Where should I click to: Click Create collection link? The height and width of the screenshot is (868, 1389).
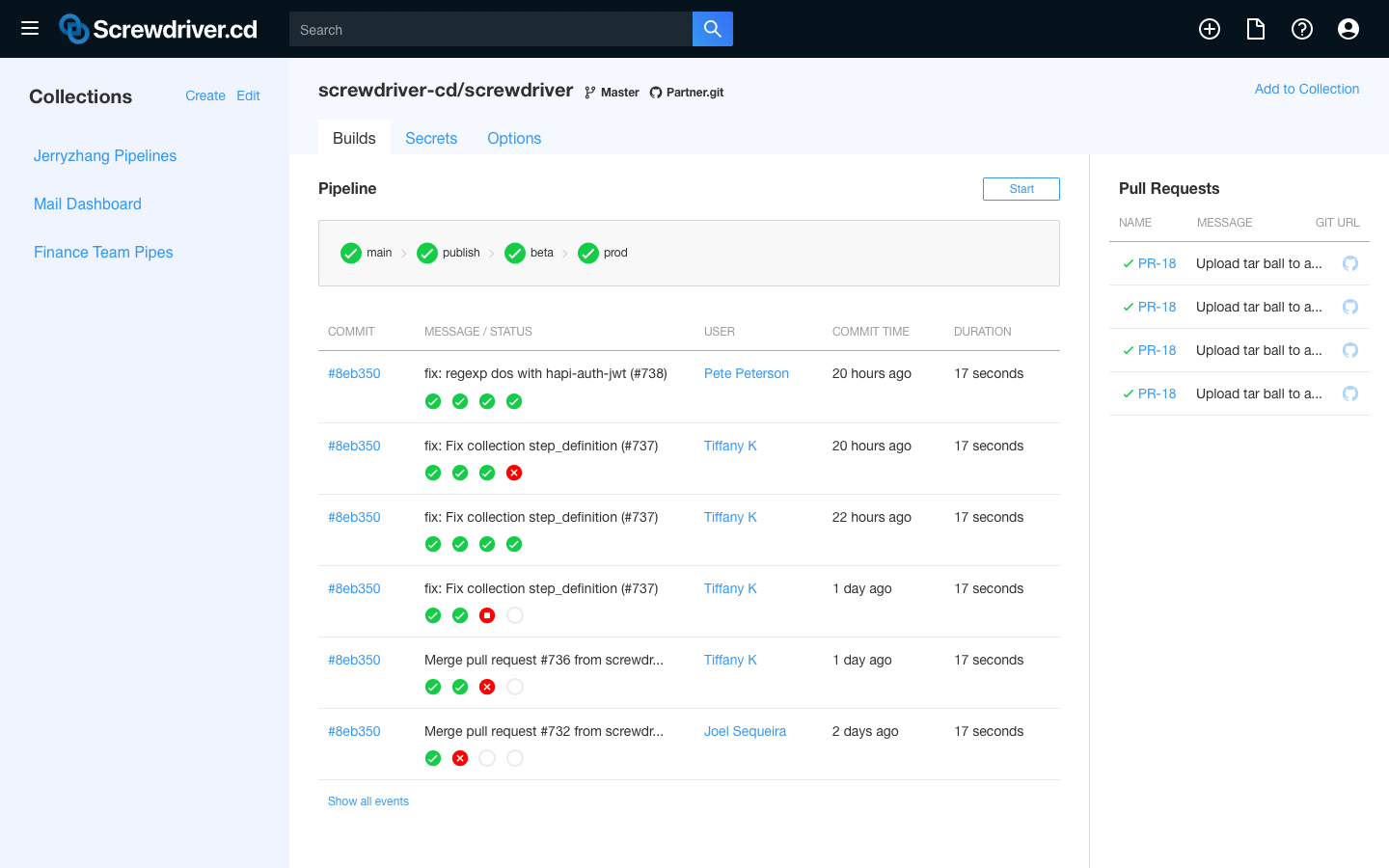point(205,95)
